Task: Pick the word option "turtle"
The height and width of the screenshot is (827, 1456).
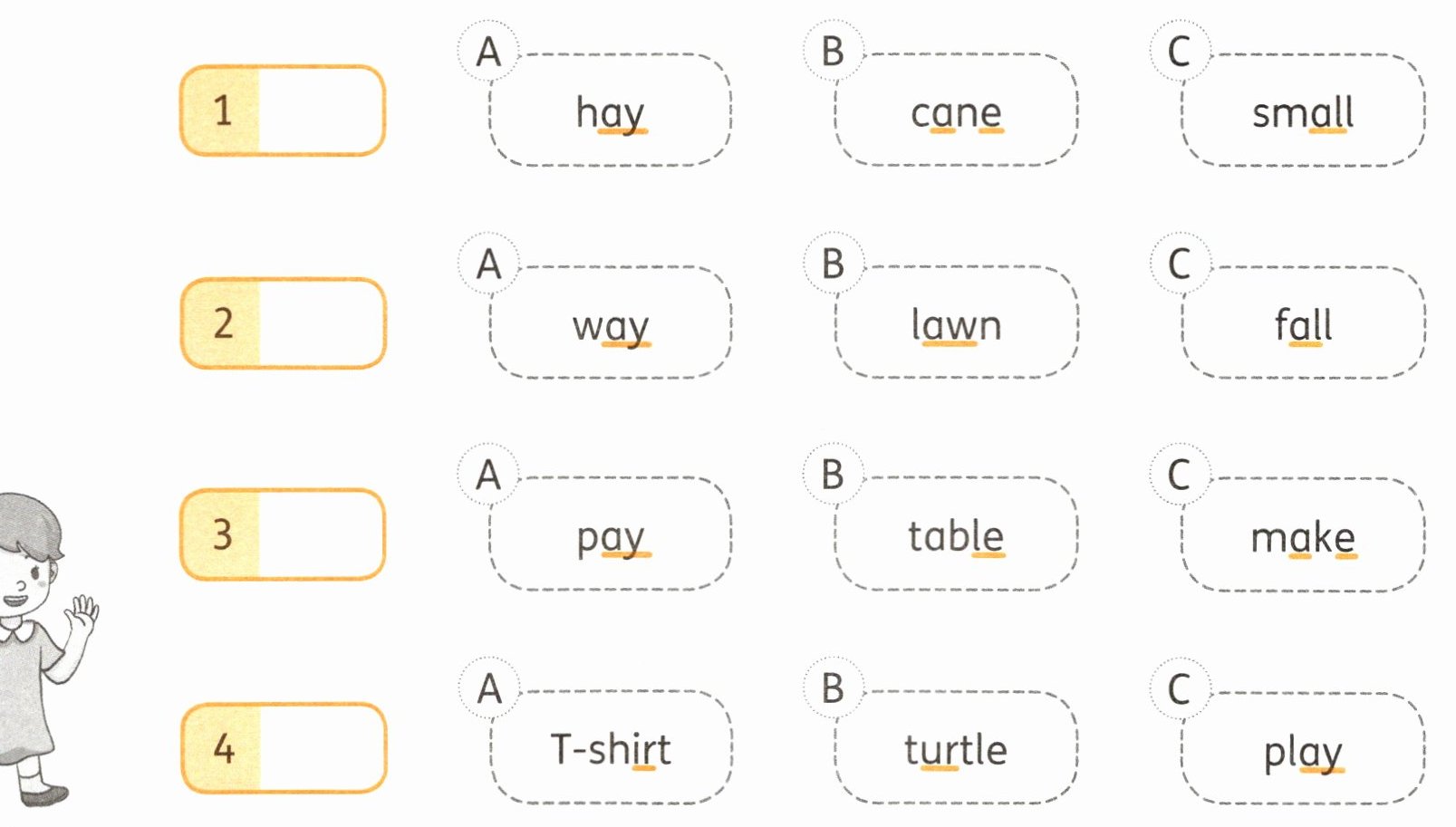Action: pyautogui.click(x=956, y=749)
